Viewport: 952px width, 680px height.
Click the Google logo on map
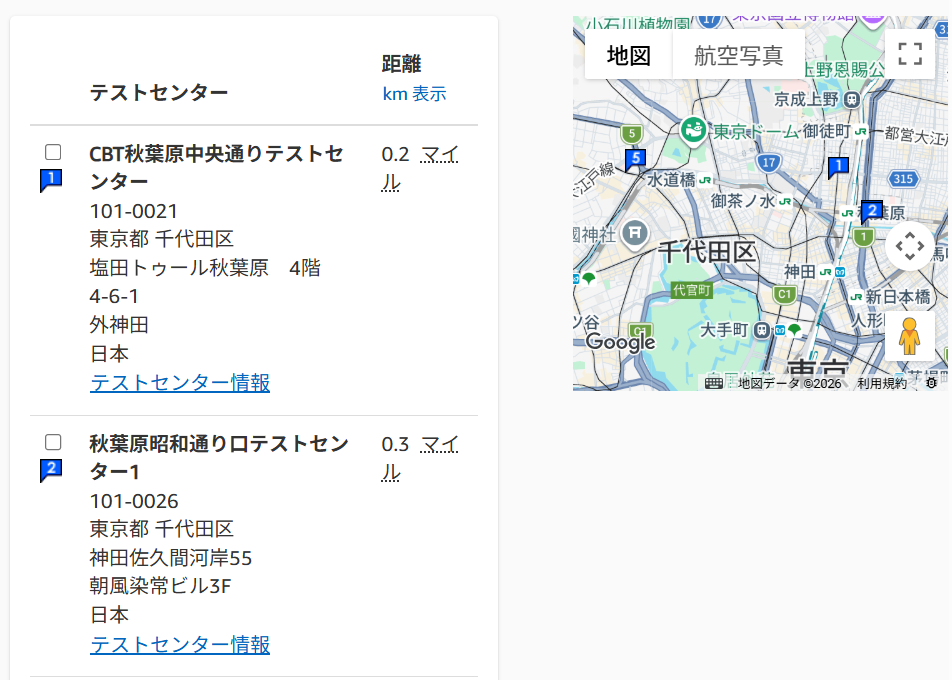(620, 342)
